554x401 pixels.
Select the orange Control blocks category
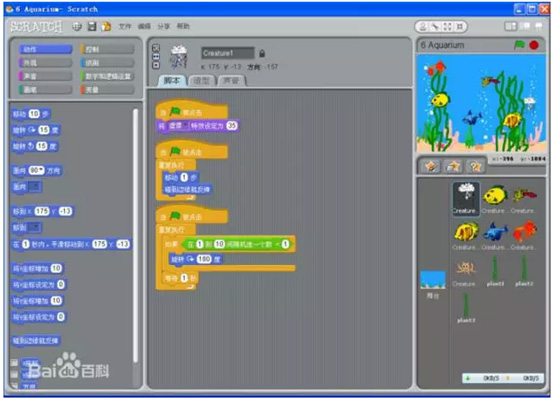107,49
